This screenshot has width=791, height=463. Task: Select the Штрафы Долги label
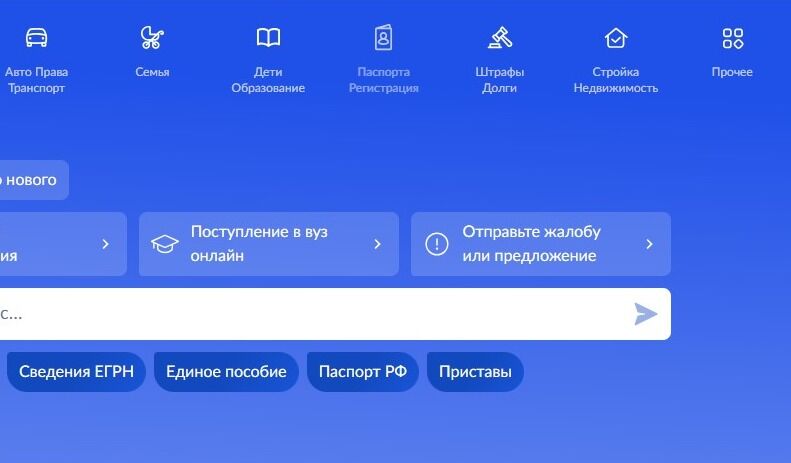point(500,80)
